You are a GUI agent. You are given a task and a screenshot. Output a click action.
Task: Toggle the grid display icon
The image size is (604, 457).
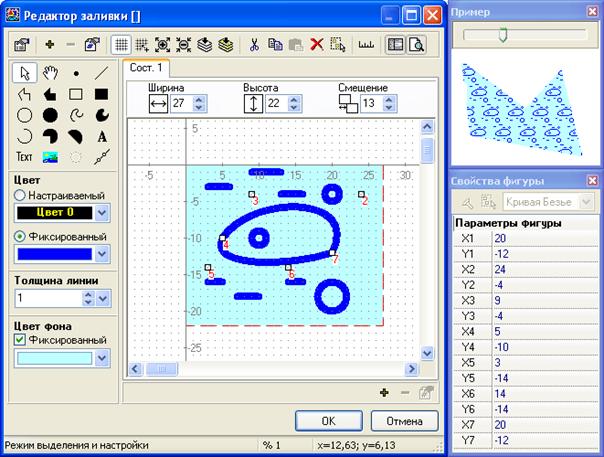(x=121, y=44)
